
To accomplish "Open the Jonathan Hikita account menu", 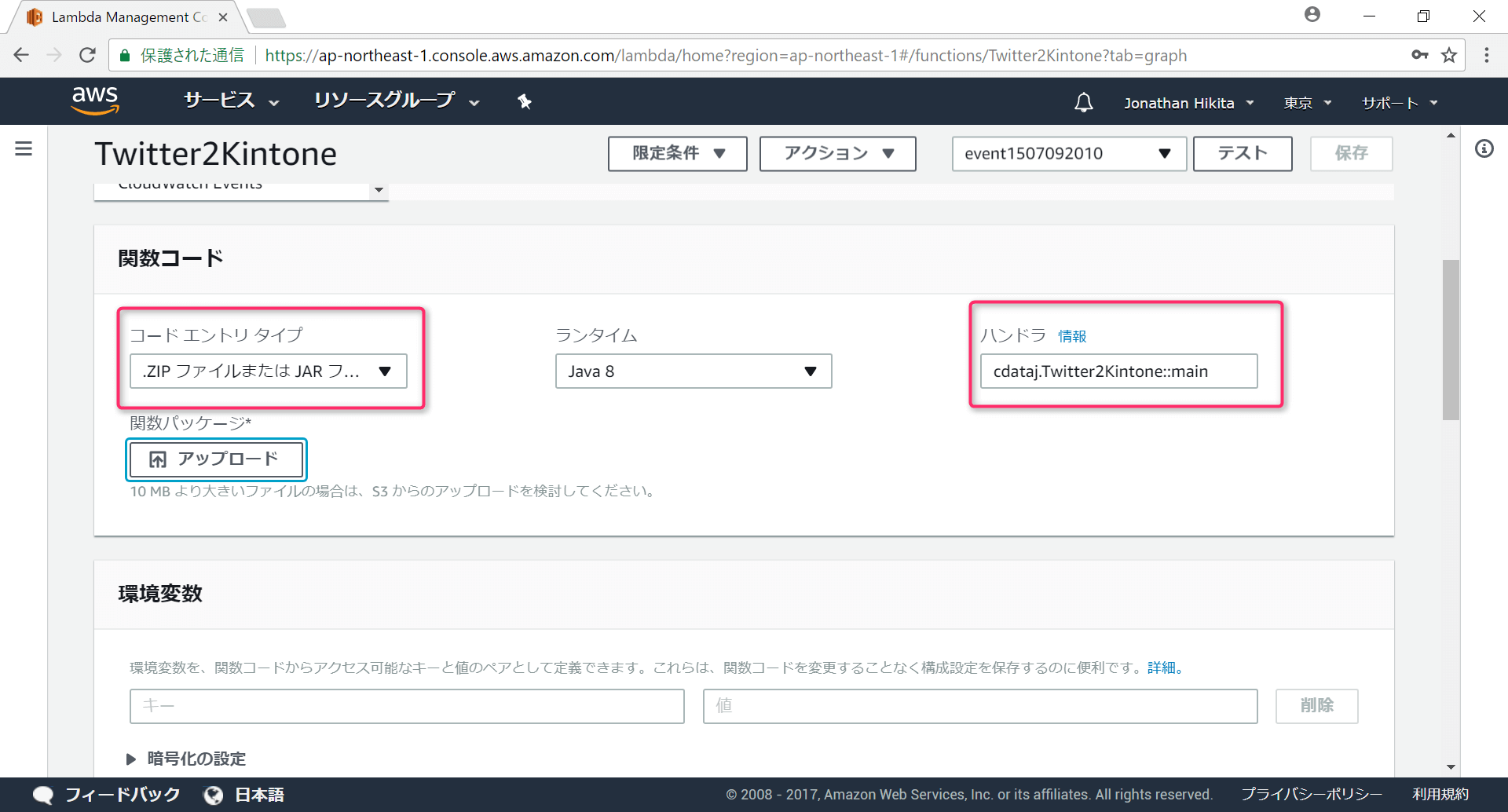I will [1189, 103].
